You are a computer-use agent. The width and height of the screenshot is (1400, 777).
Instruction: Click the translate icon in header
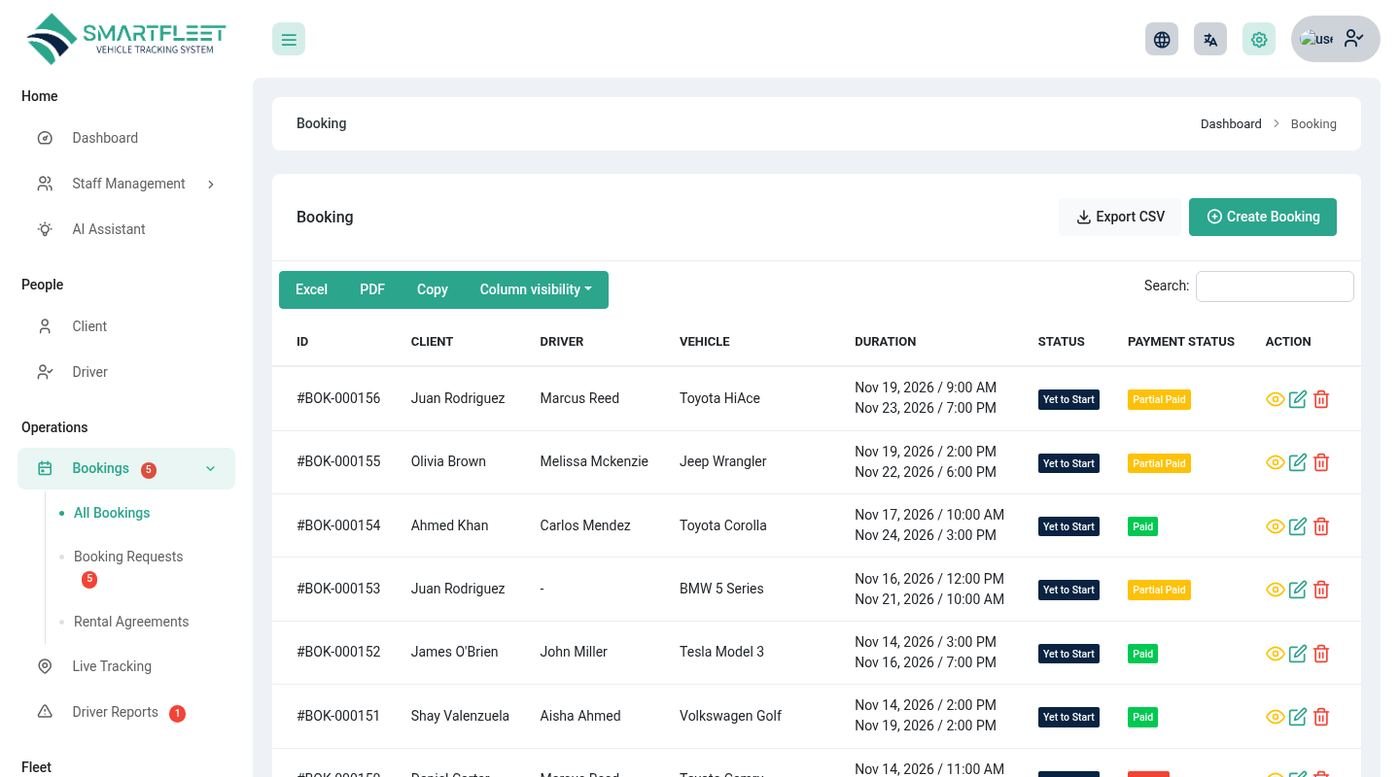tap(1210, 39)
